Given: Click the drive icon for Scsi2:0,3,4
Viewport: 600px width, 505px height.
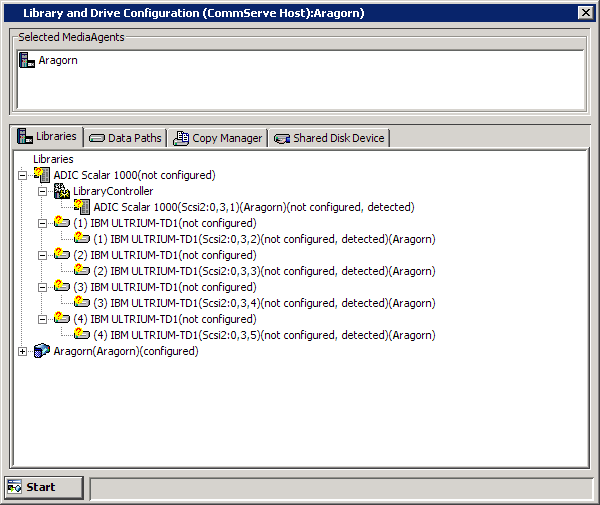Looking at the screenshot, I should pyautogui.click(x=82, y=302).
